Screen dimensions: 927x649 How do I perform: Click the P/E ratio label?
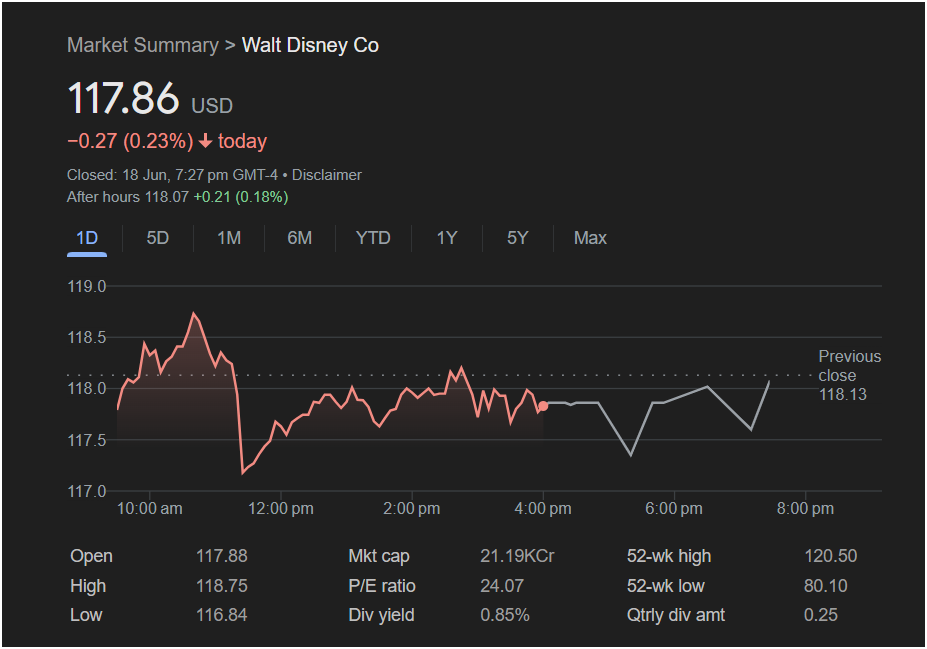pos(382,586)
